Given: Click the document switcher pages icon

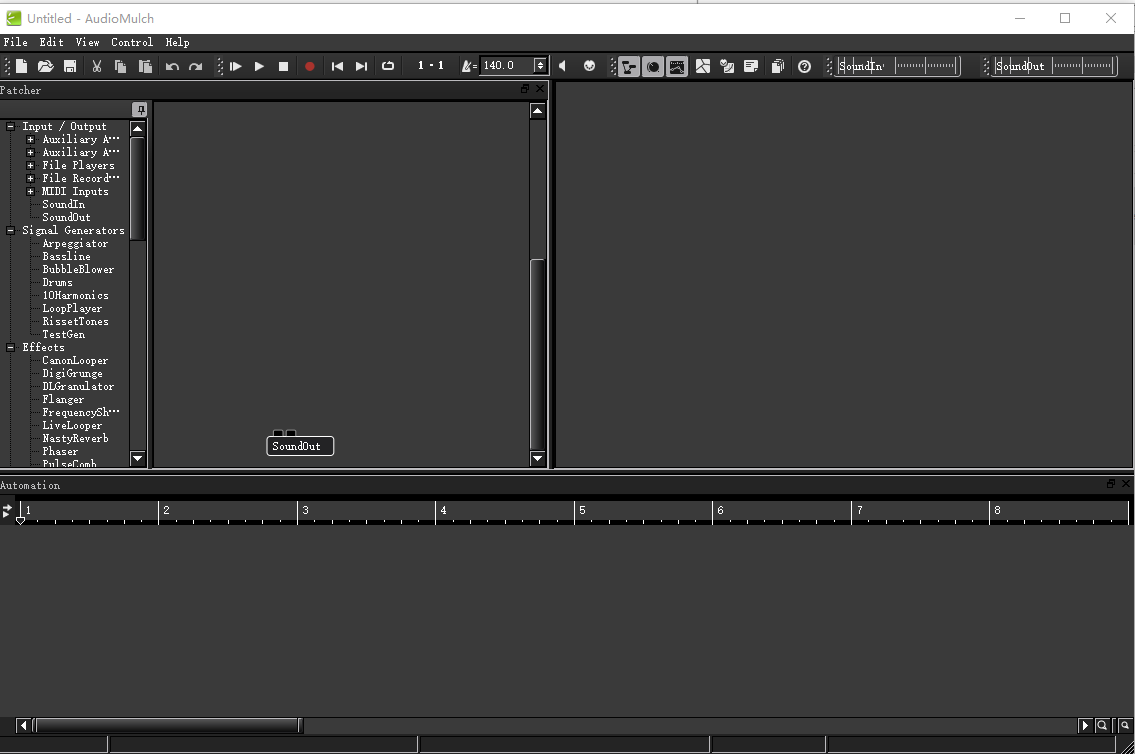Looking at the screenshot, I should coord(778,67).
